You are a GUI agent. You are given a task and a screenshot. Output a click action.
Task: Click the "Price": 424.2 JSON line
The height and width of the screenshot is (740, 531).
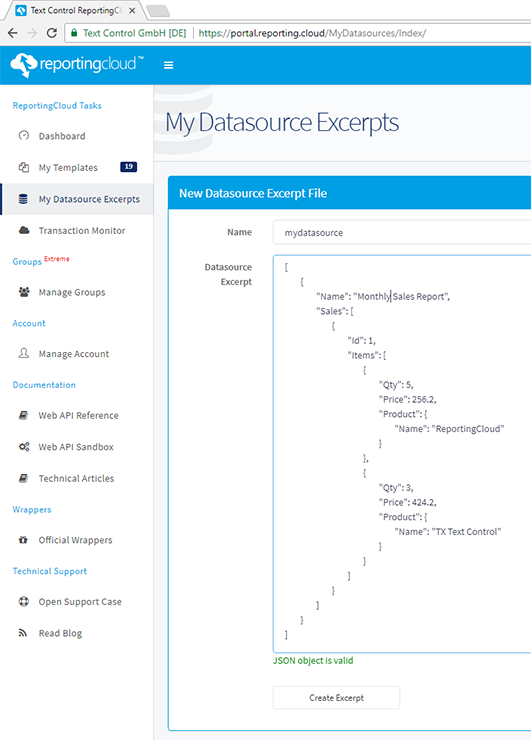407,502
